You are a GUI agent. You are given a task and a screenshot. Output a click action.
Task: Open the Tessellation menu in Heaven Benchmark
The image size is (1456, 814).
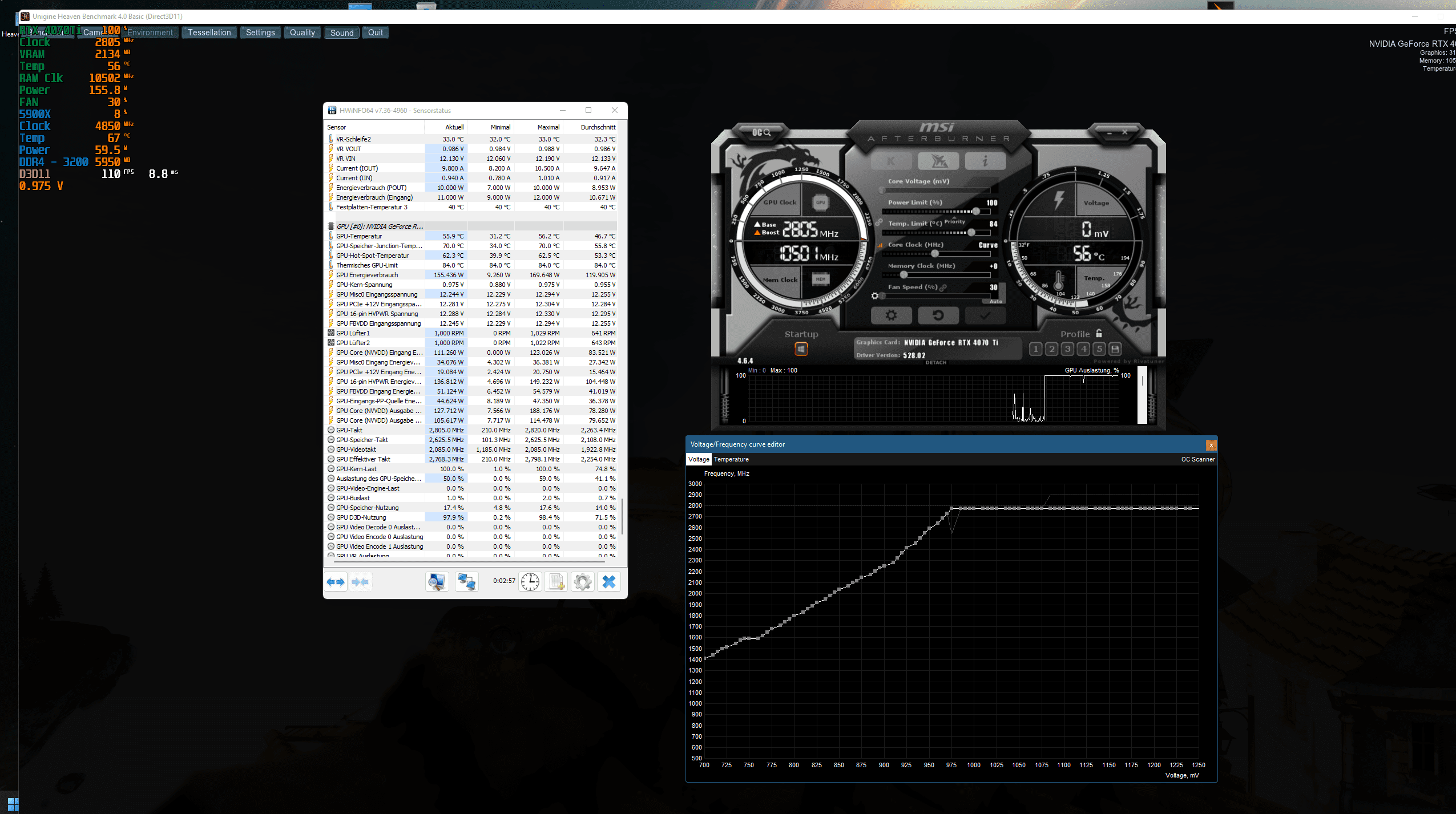[209, 33]
